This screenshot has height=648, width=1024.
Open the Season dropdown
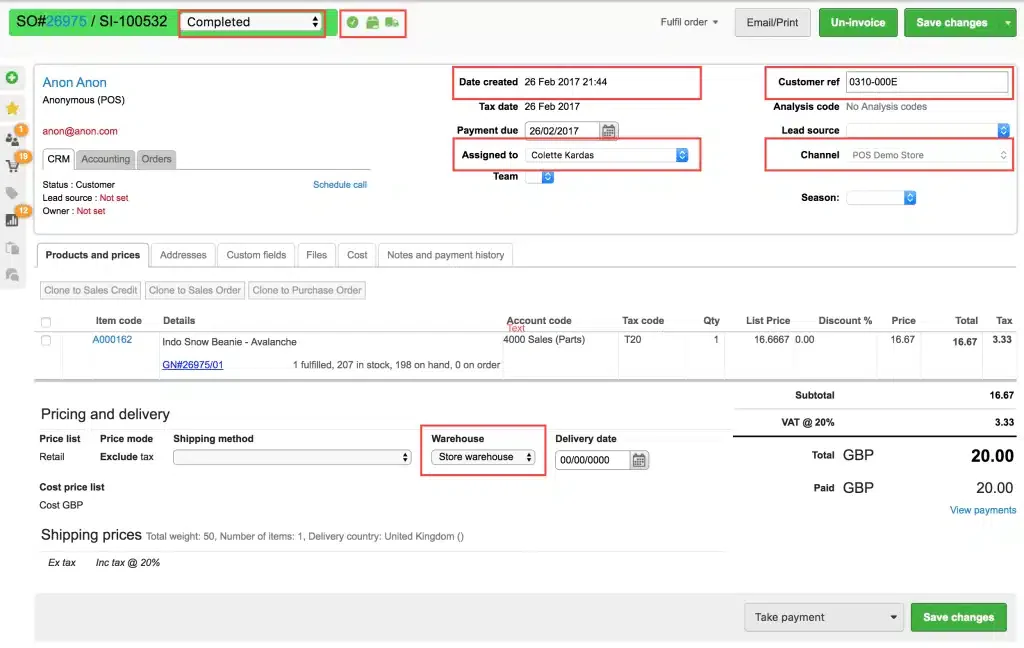tap(881, 197)
